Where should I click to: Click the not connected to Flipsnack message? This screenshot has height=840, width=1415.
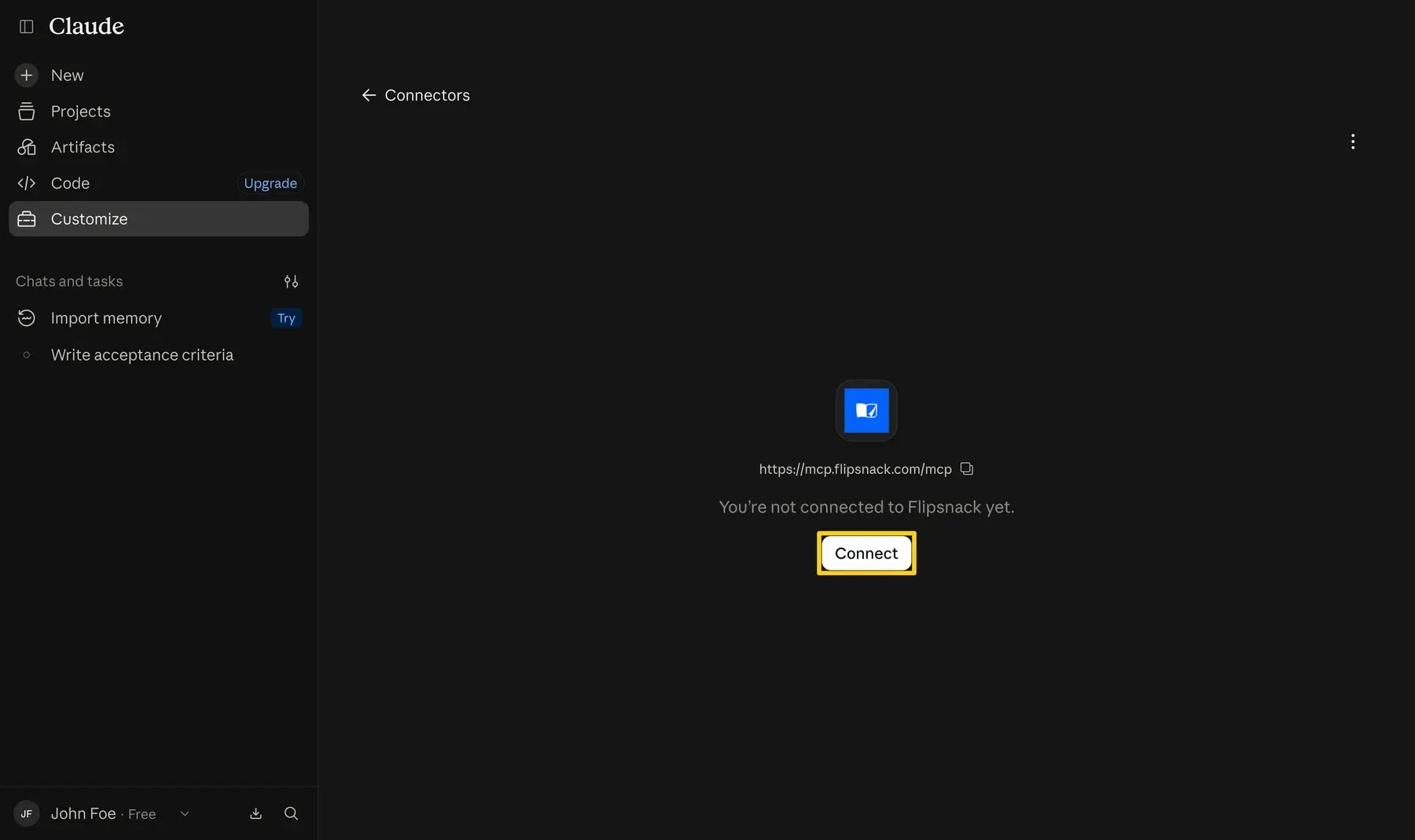(x=866, y=507)
